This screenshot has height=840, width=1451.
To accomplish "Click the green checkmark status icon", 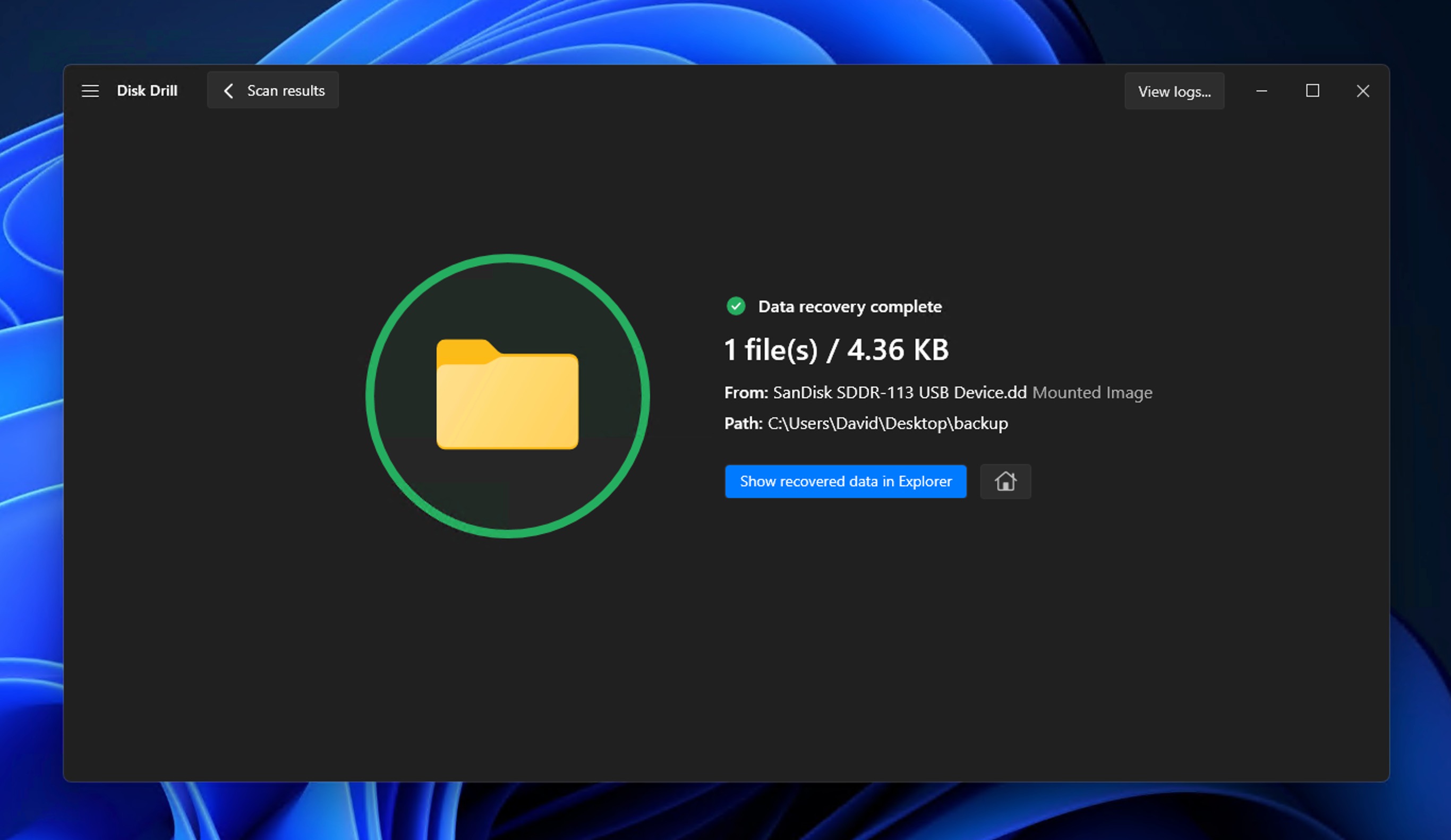I will (736, 306).
